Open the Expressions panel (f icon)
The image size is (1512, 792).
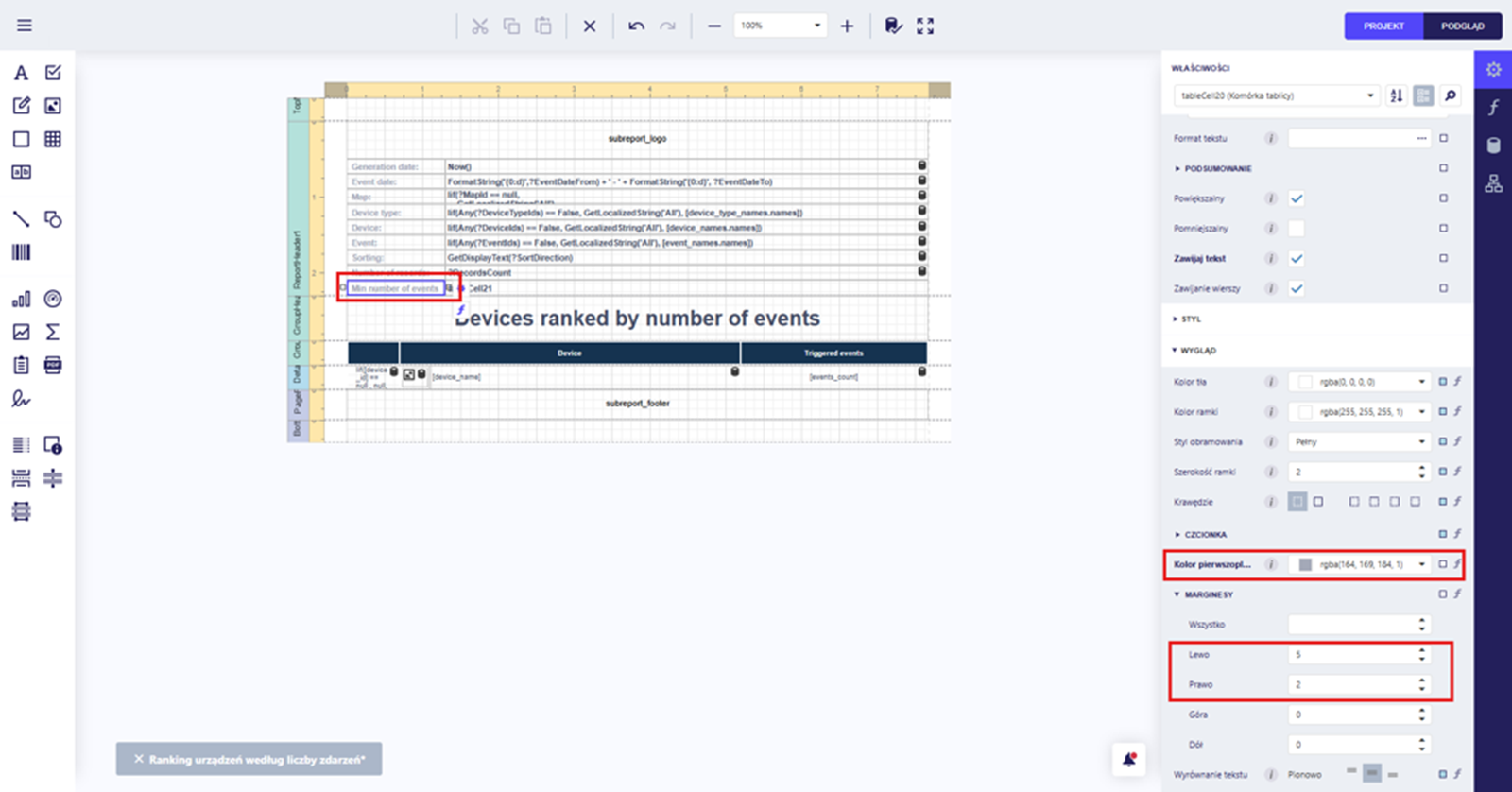1493,108
